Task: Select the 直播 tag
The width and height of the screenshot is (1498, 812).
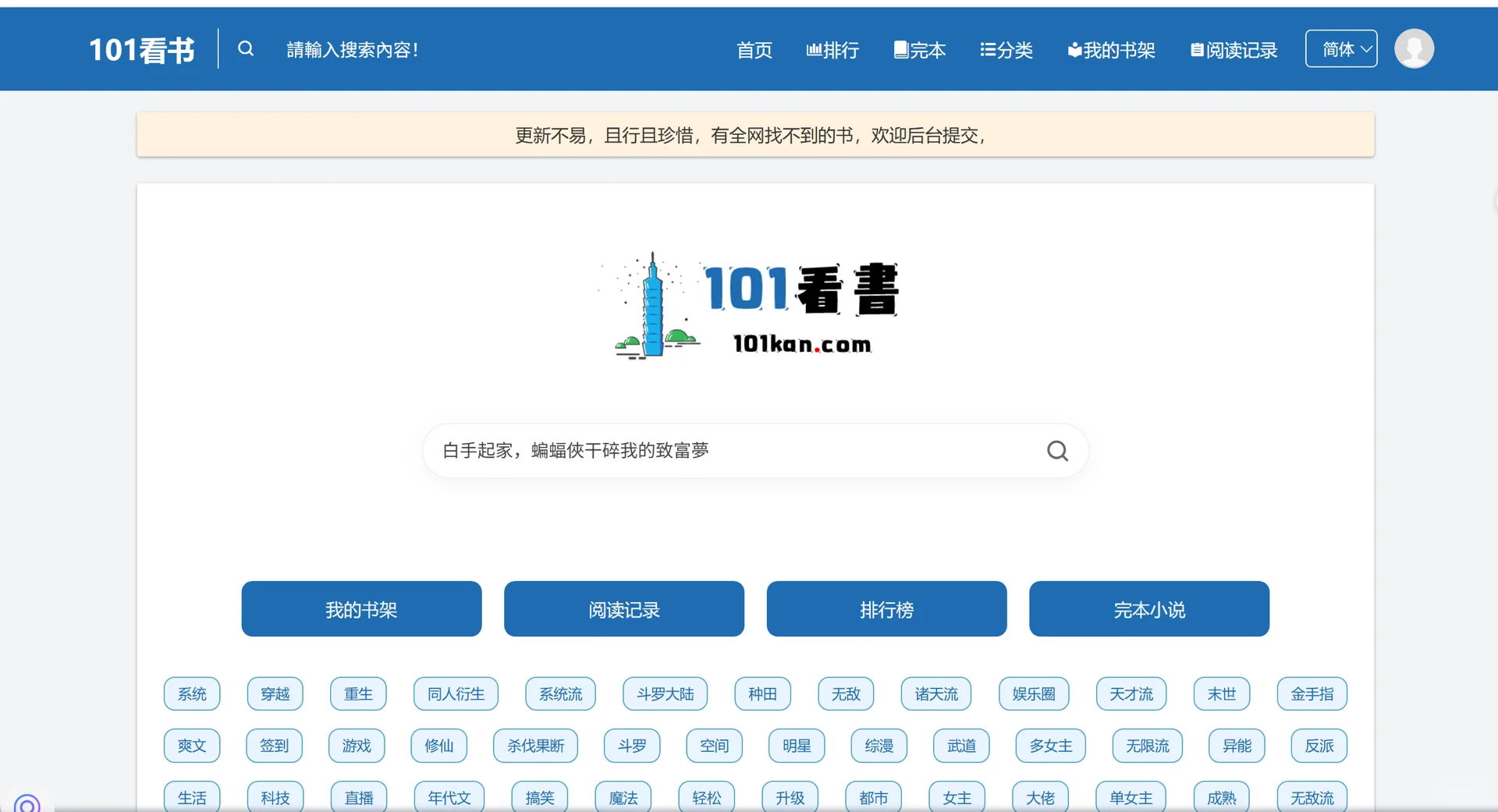Action: click(359, 797)
